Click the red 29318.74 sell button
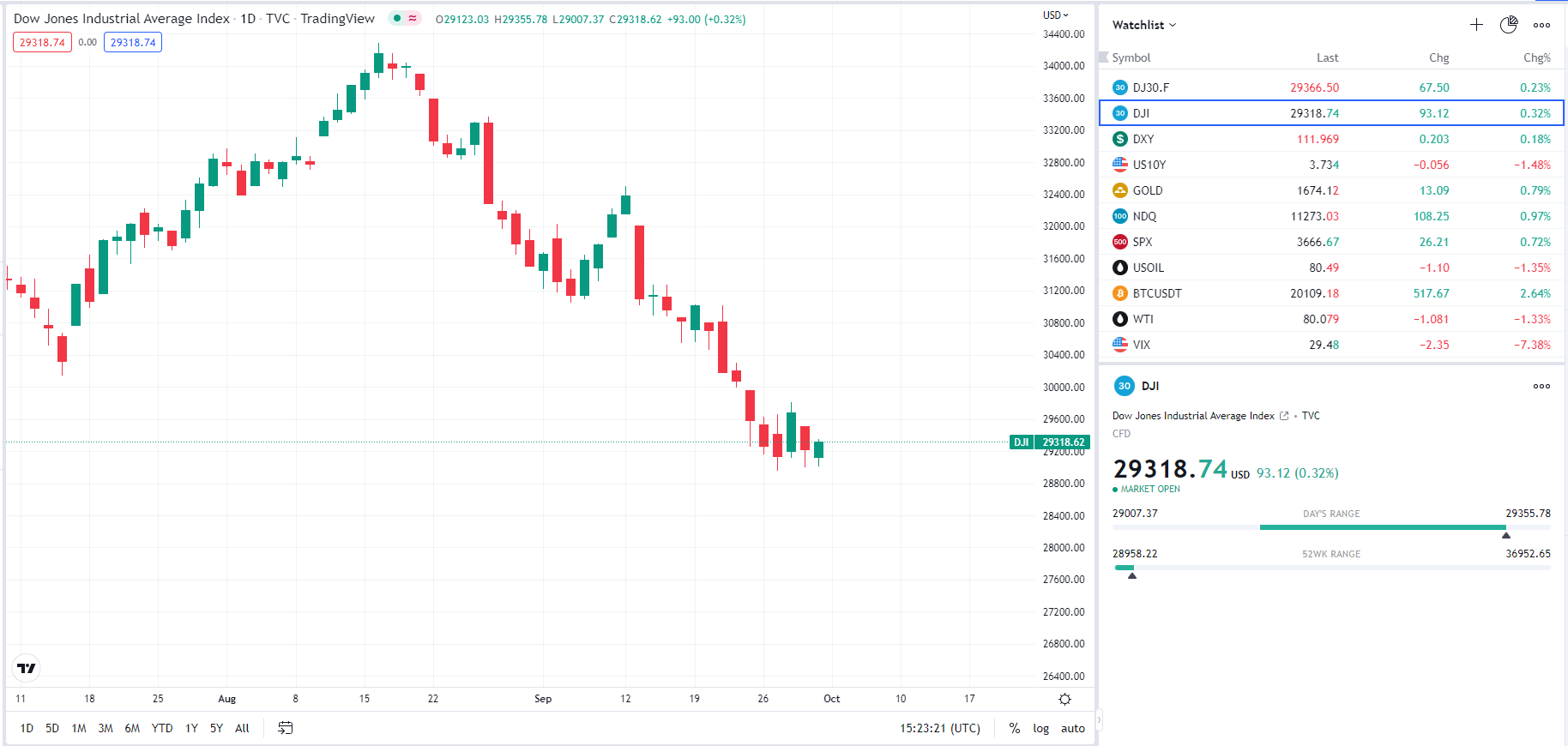Image resolution: width=1568 pixels, height=746 pixels. pyautogui.click(x=42, y=42)
